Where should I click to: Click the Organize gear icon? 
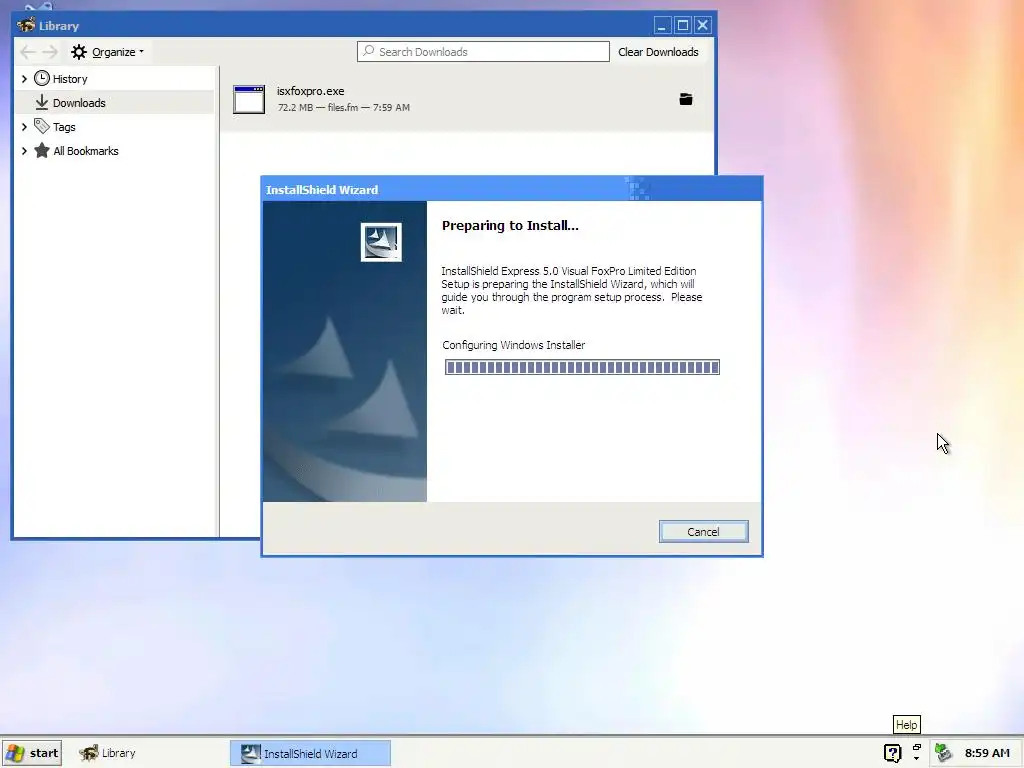click(79, 52)
